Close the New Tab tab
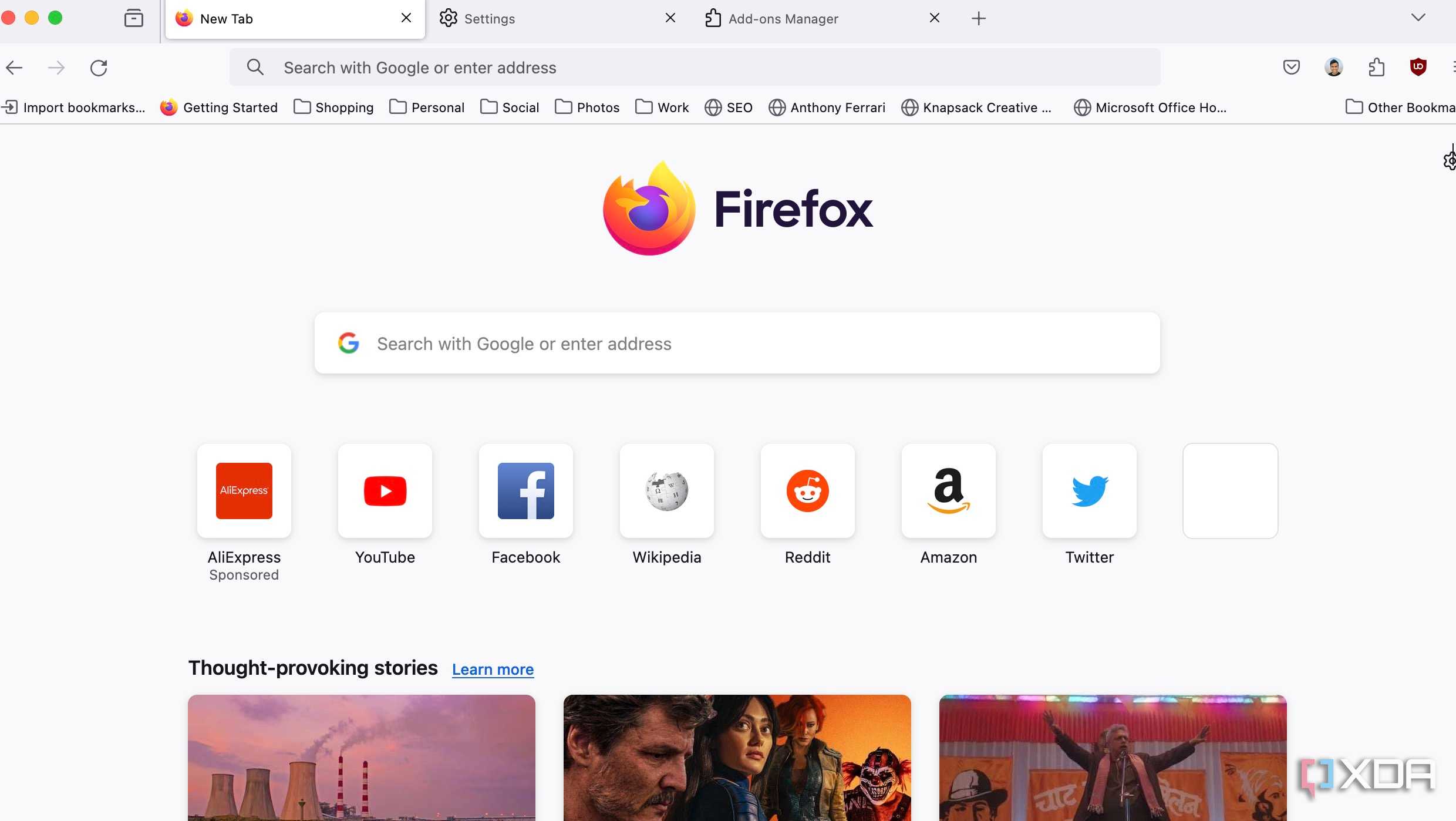 coord(406,18)
